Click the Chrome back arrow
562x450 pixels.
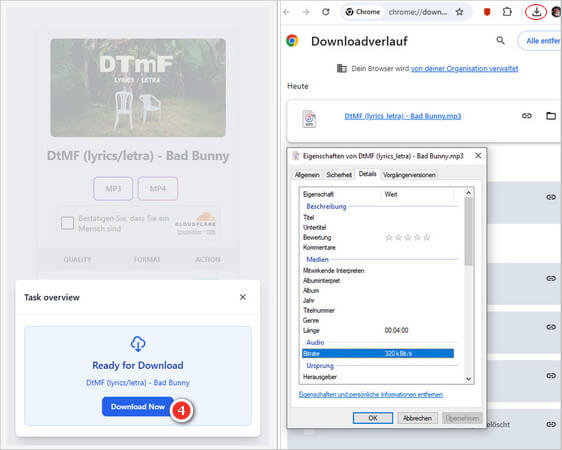click(x=286, y=12)
